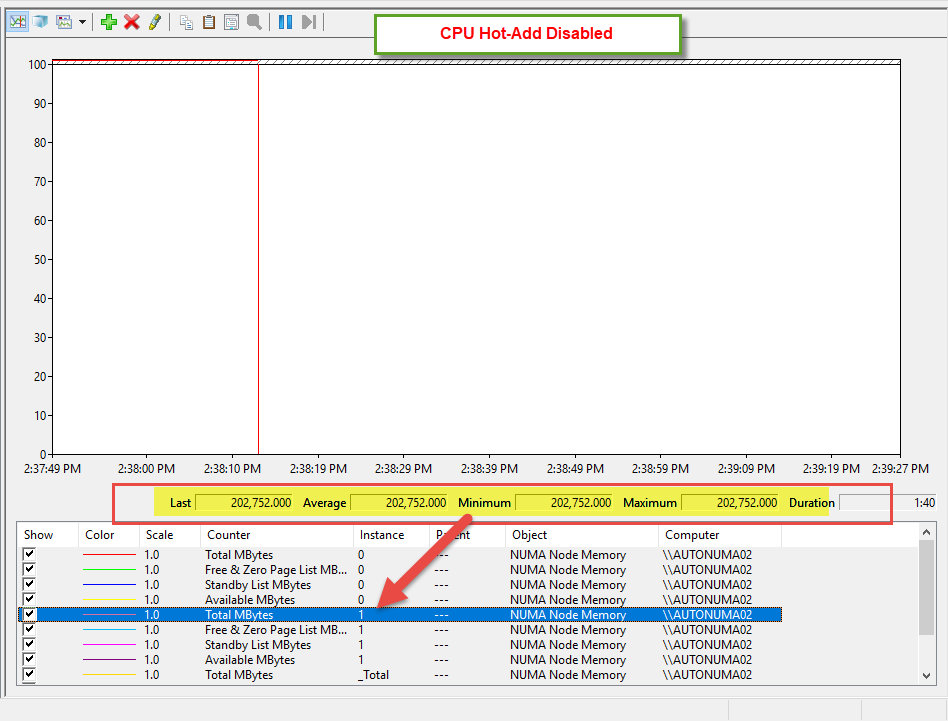Click the Update Data step-forward button

(309, 21)
